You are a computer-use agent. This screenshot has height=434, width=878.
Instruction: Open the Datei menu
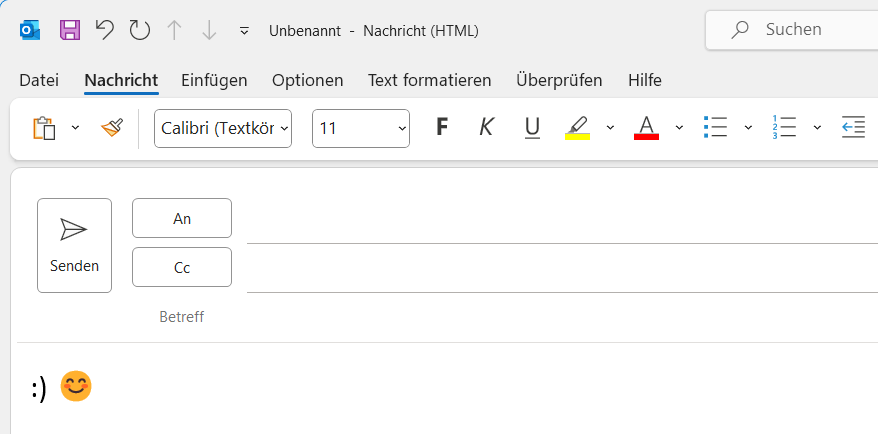[39, 80]
